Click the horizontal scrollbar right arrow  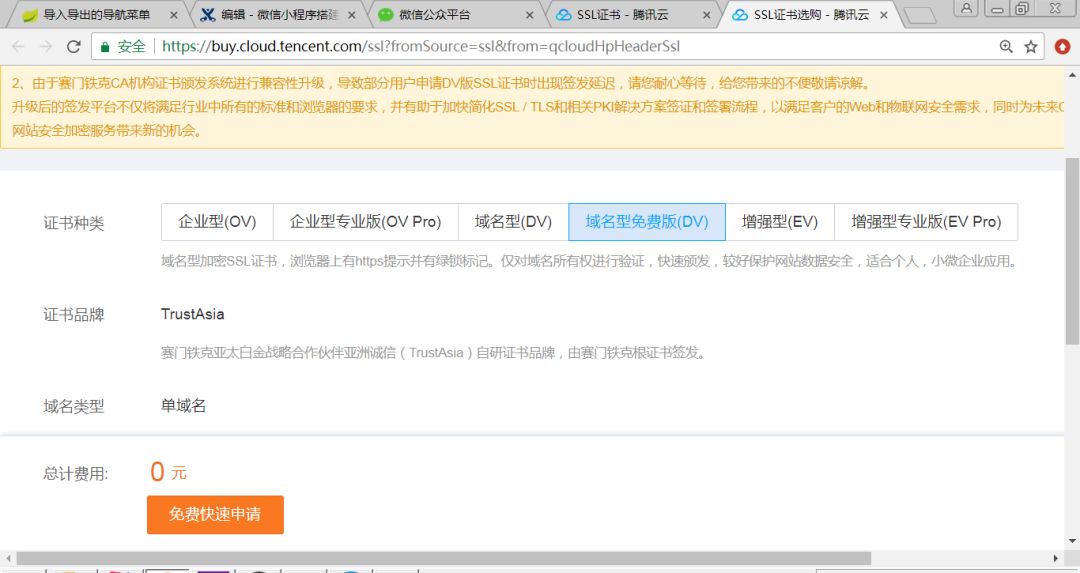pyautogui.click(x=1056, y=558)
